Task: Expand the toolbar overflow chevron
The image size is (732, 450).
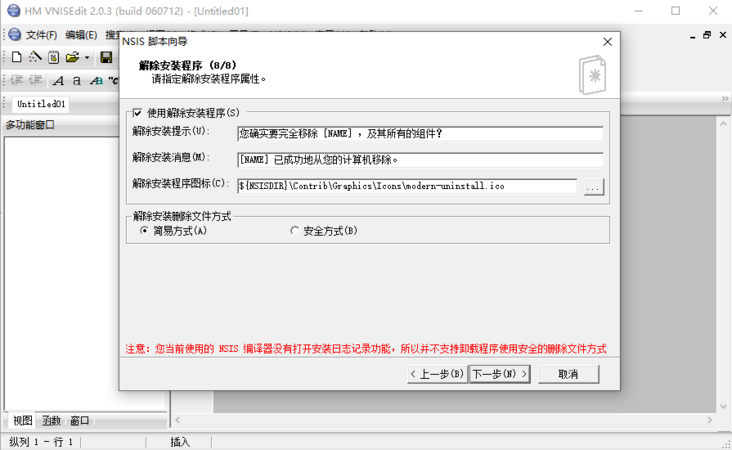Action: tap(725, 98)
